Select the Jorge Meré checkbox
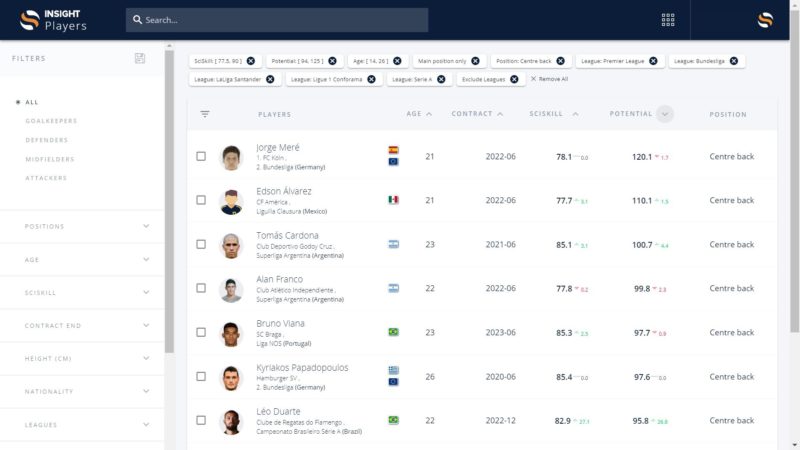Screen dimensions: 800x450 click(201, 156)
